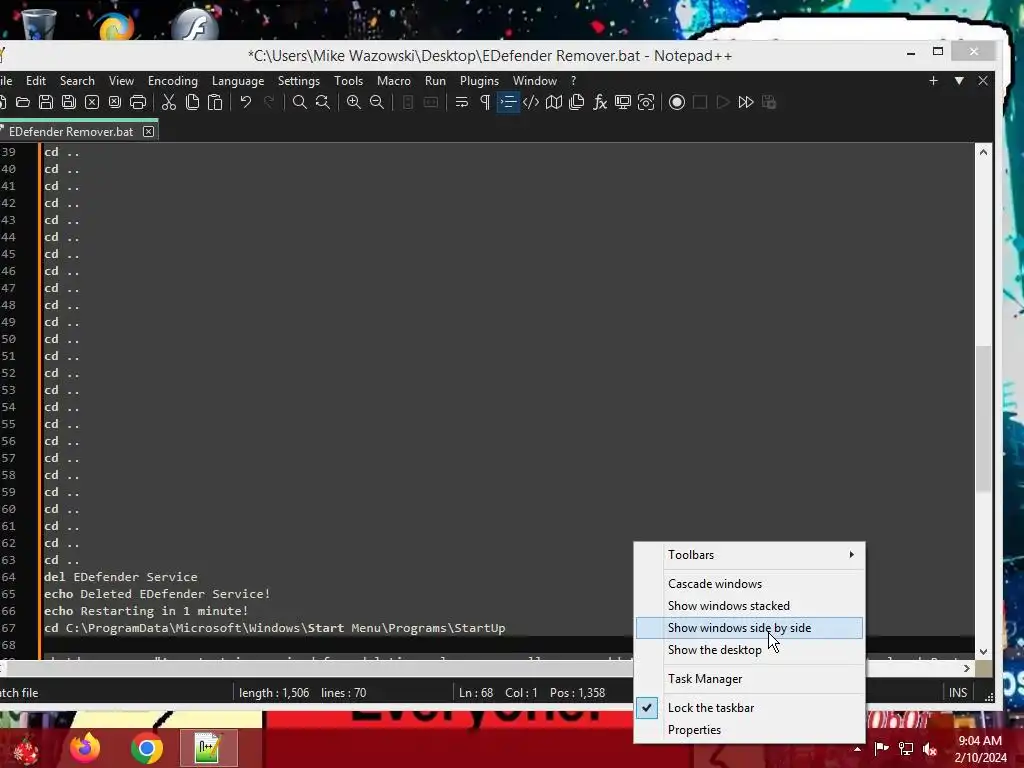Screen dimensions: 1024x768
Task: Open the Plugins menu
Action: tap(479, 81)
